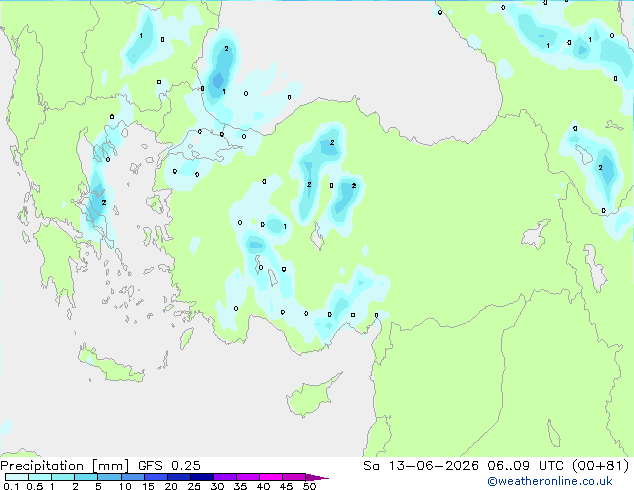
Task: Pick the 10–15 mm blue legend swatch
Action: [x=133, y=477]
